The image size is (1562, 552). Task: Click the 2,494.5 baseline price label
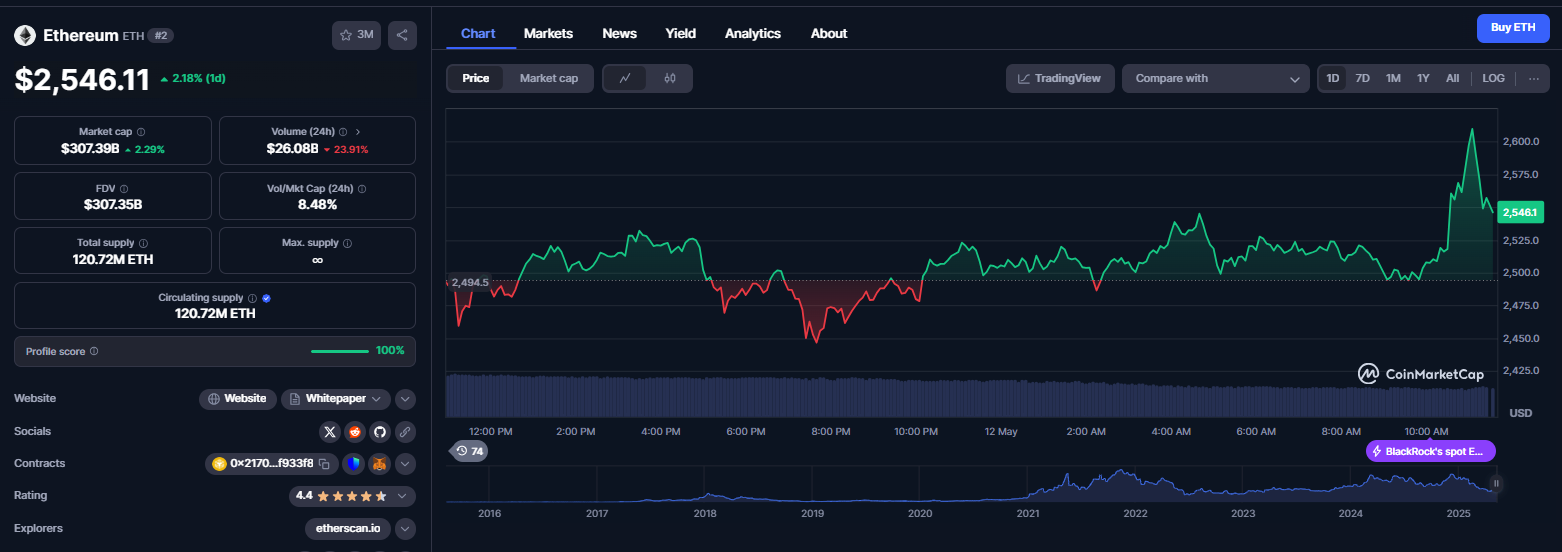tap(469, 282)
